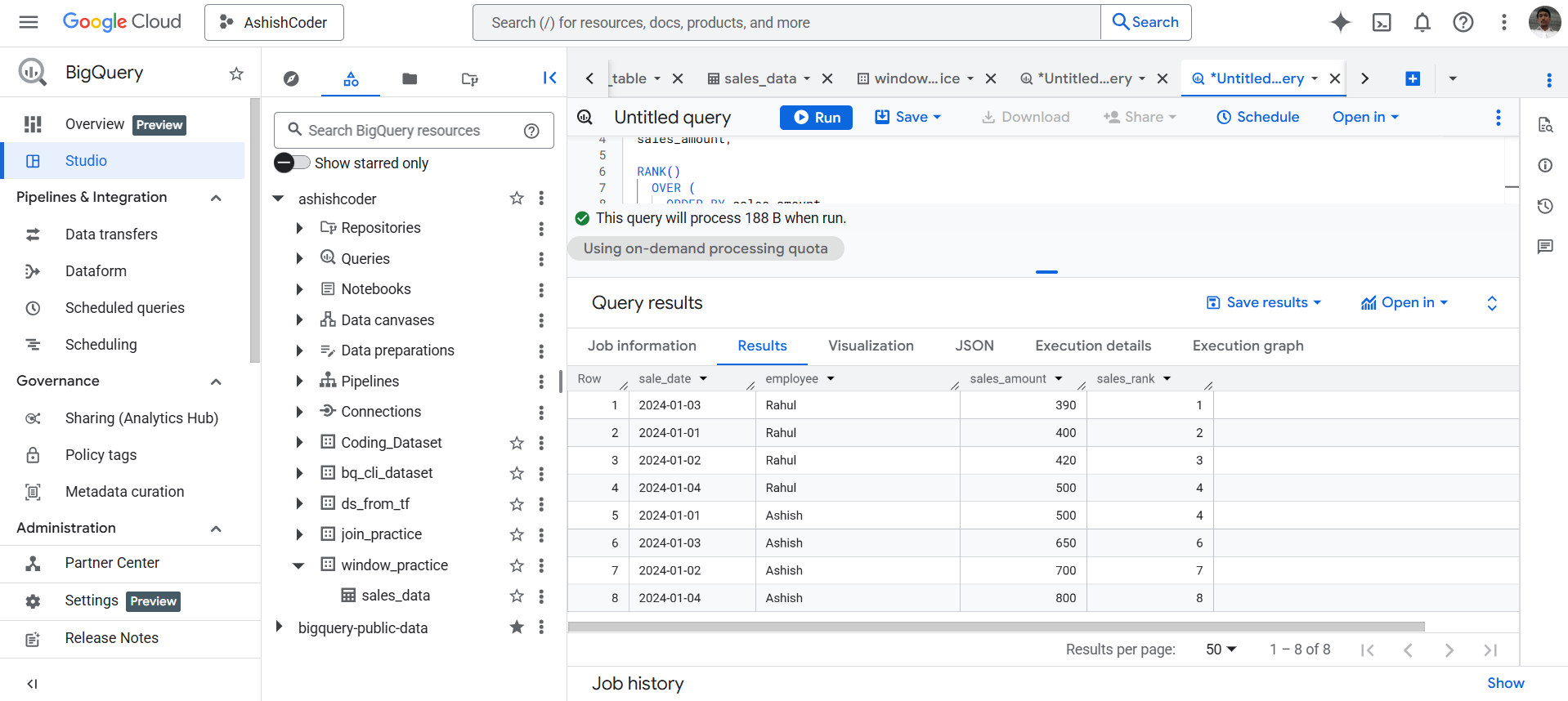Open query history clock icon in right rail

(1545, 206)
